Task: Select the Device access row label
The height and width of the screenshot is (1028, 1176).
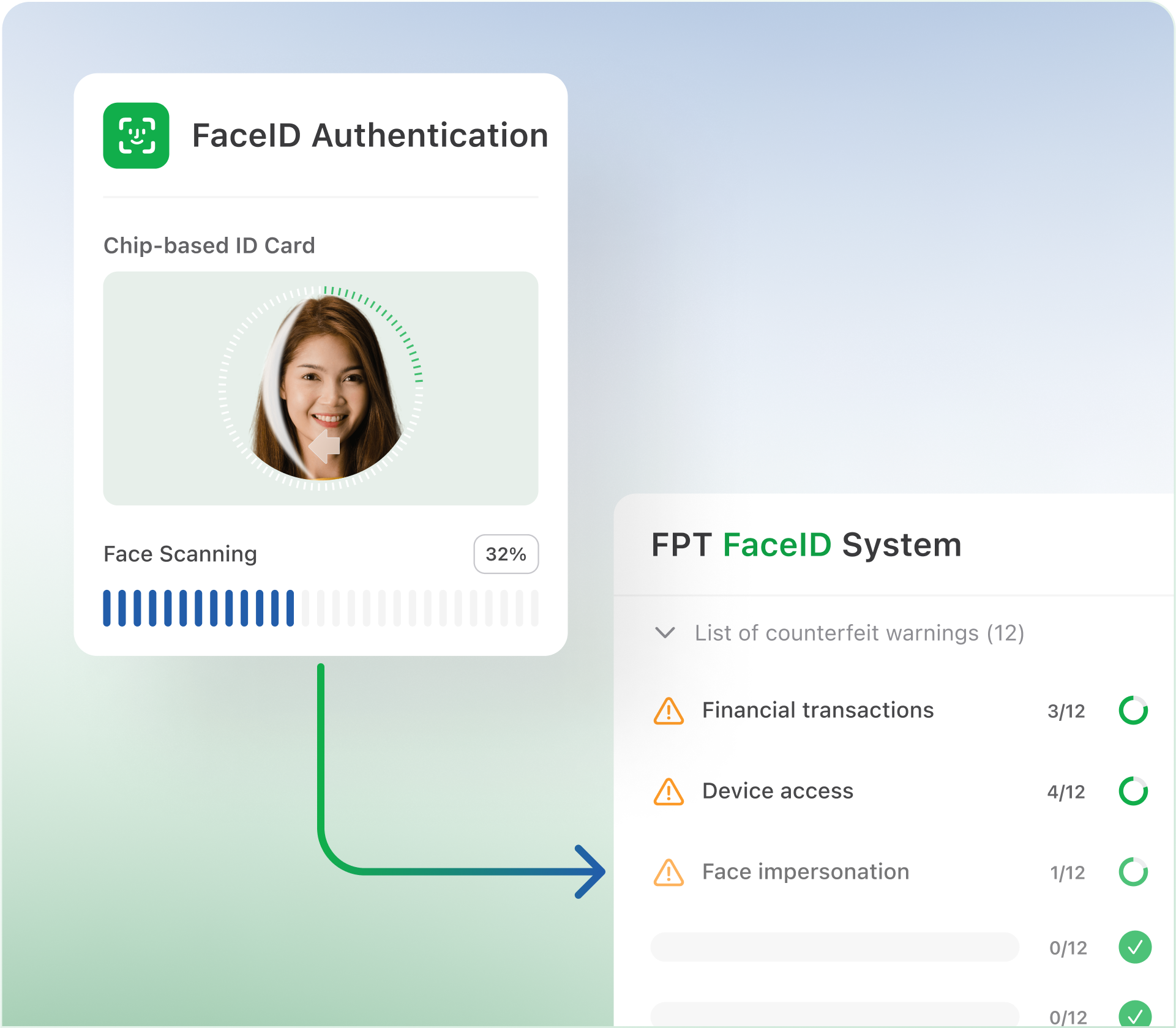Action: click(x=777, y=791)
